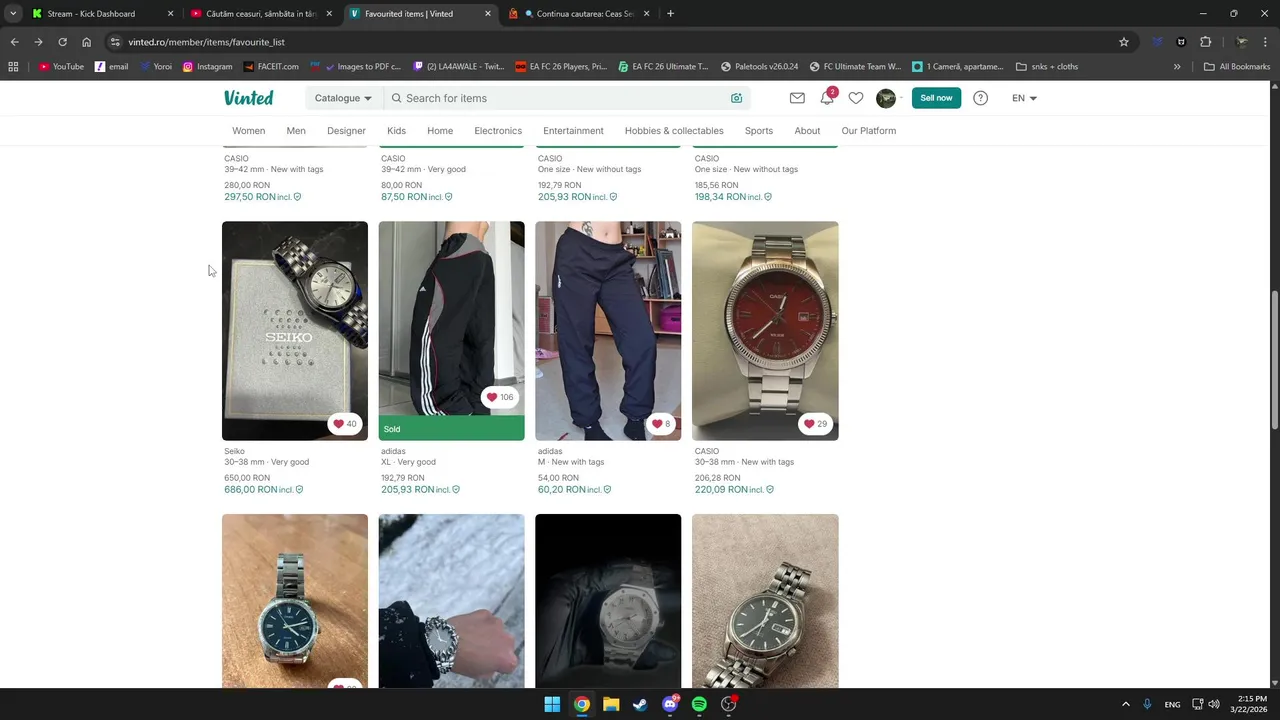The image size is (1280, 720).
Task: Open the help question mark icon
Action: coord(980,98)
